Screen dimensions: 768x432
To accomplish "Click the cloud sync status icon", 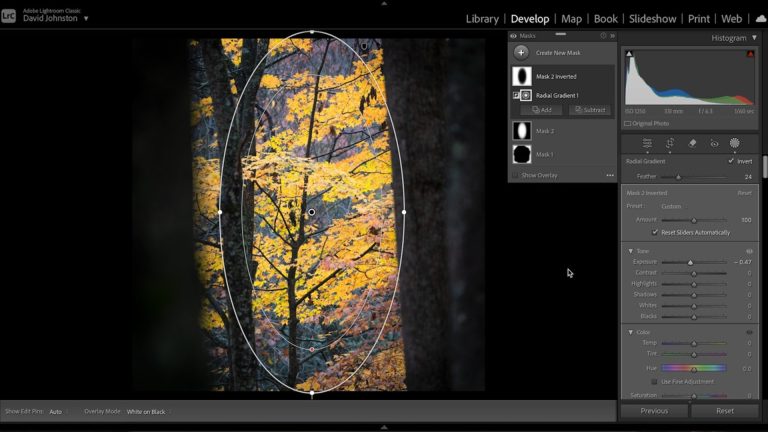I will [x=761, y=18].
